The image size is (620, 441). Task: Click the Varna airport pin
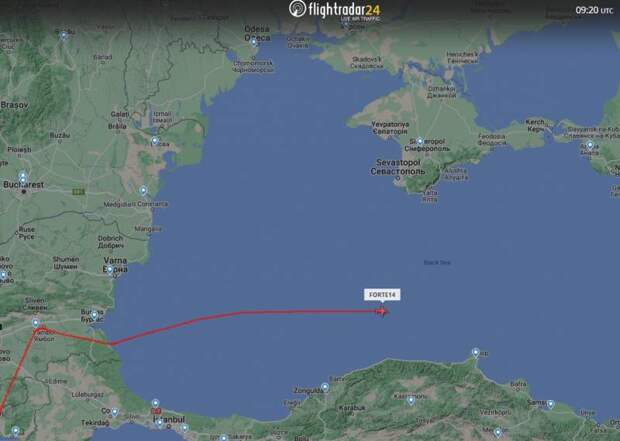click(110, 270)
